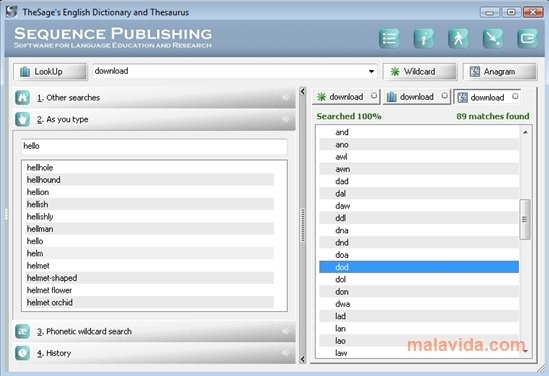
Task: Click the clock icon beside History
Action: point(22,353)
